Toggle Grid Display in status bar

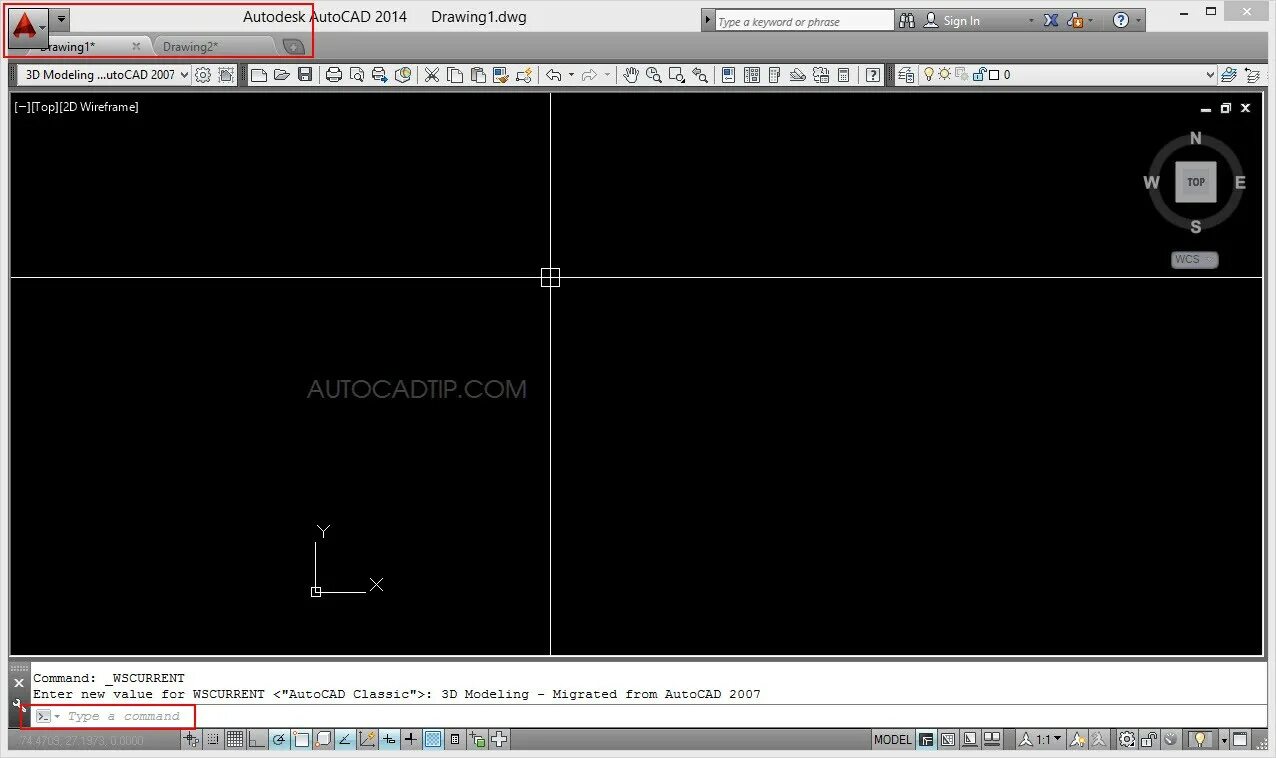(x=235, y=740)
